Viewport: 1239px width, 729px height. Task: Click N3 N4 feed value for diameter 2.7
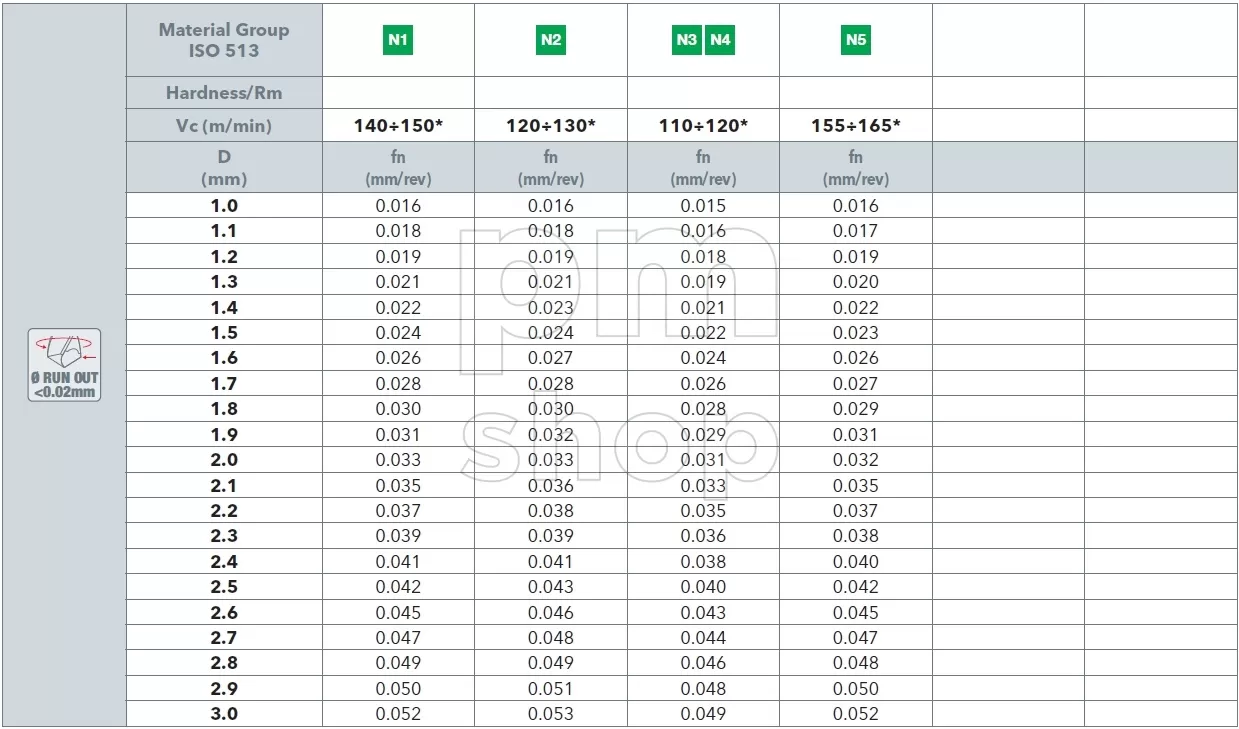[x=703, y=638]
